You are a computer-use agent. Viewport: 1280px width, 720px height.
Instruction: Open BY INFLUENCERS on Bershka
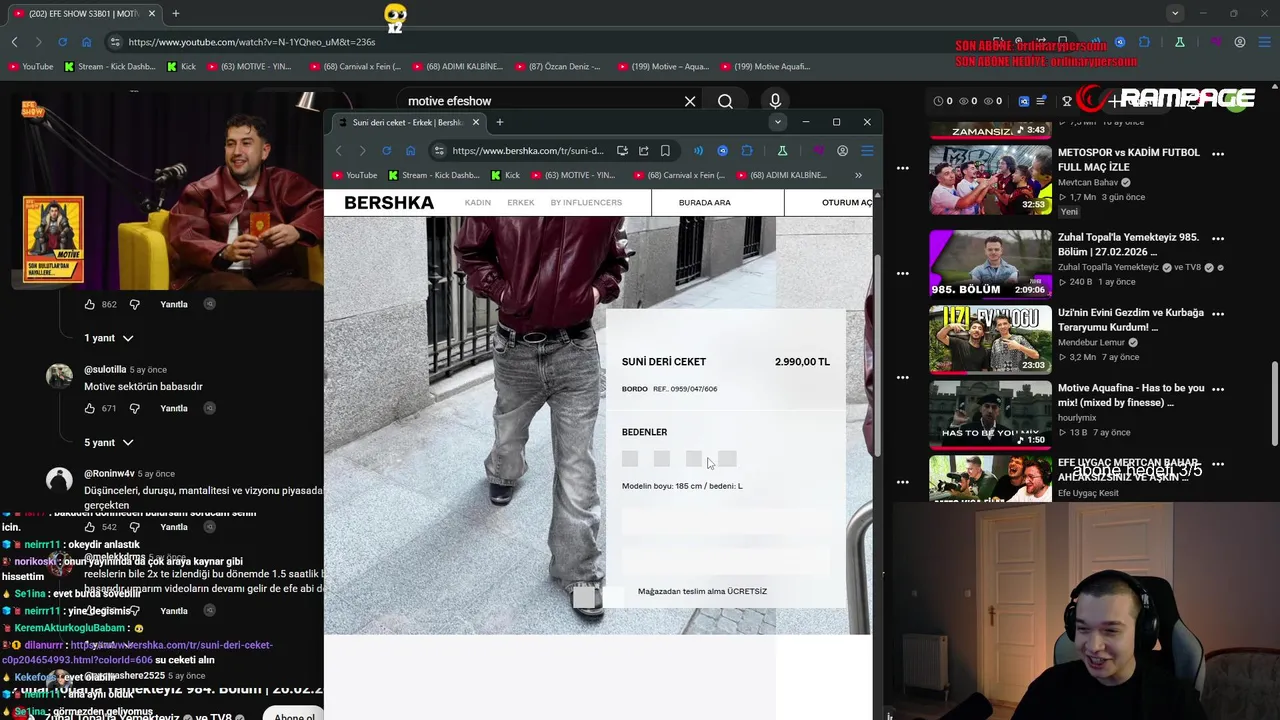click(x=586, y=202)
